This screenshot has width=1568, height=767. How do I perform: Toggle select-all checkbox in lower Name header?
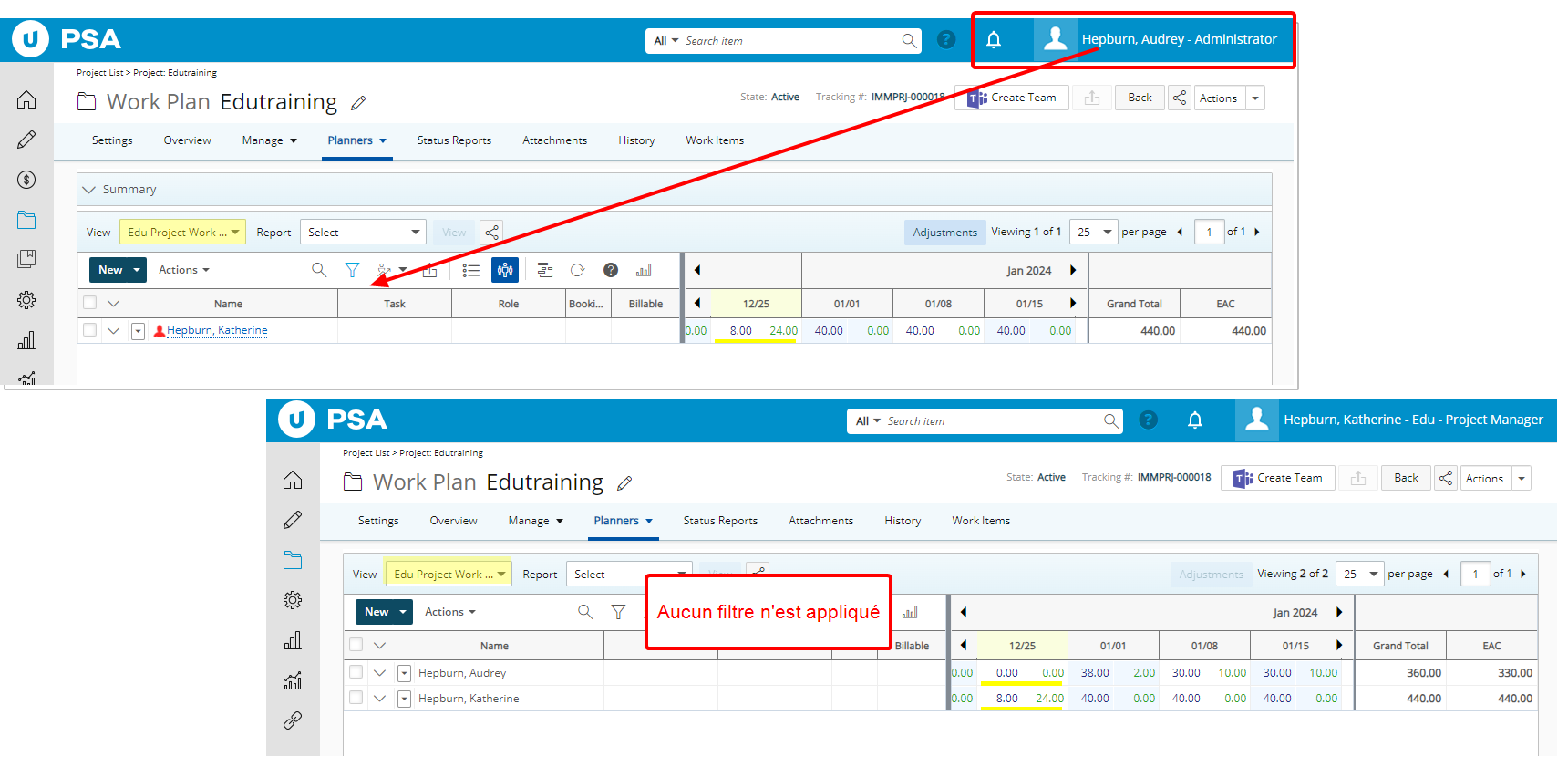click(x=356, y=645)
